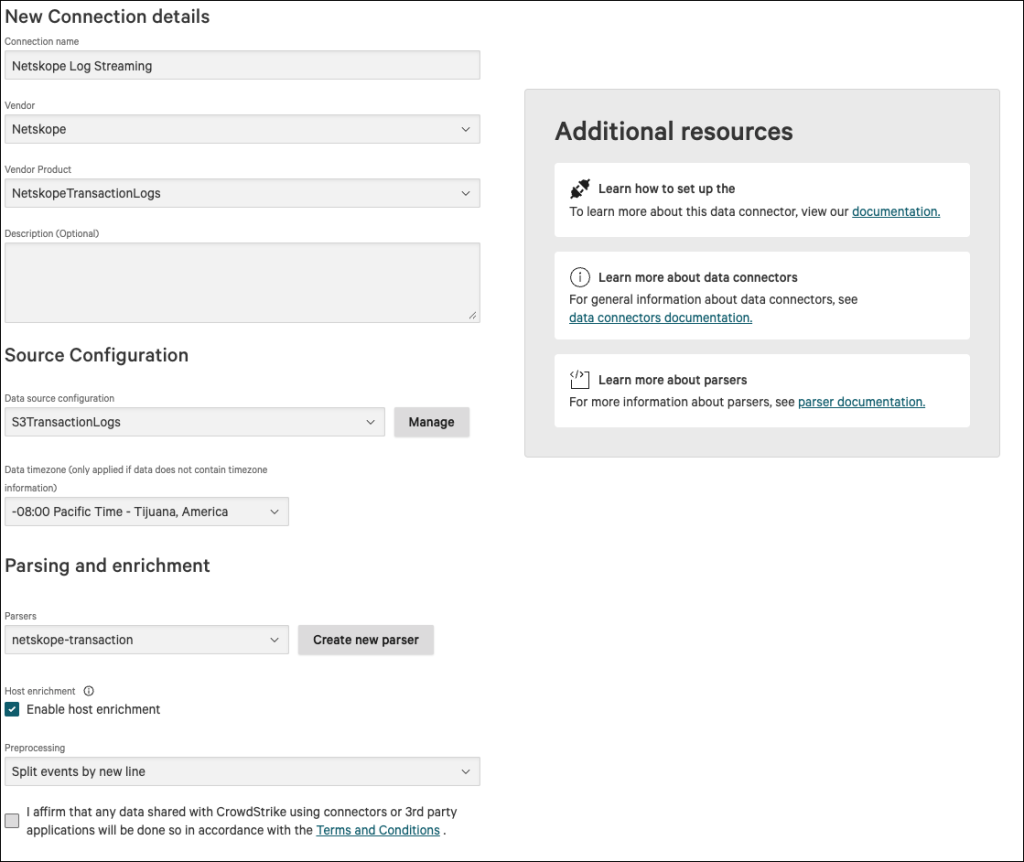Click the 'New Connection details' heading
This screenshot has width=1024, height=862.
(x=107, y=16)
